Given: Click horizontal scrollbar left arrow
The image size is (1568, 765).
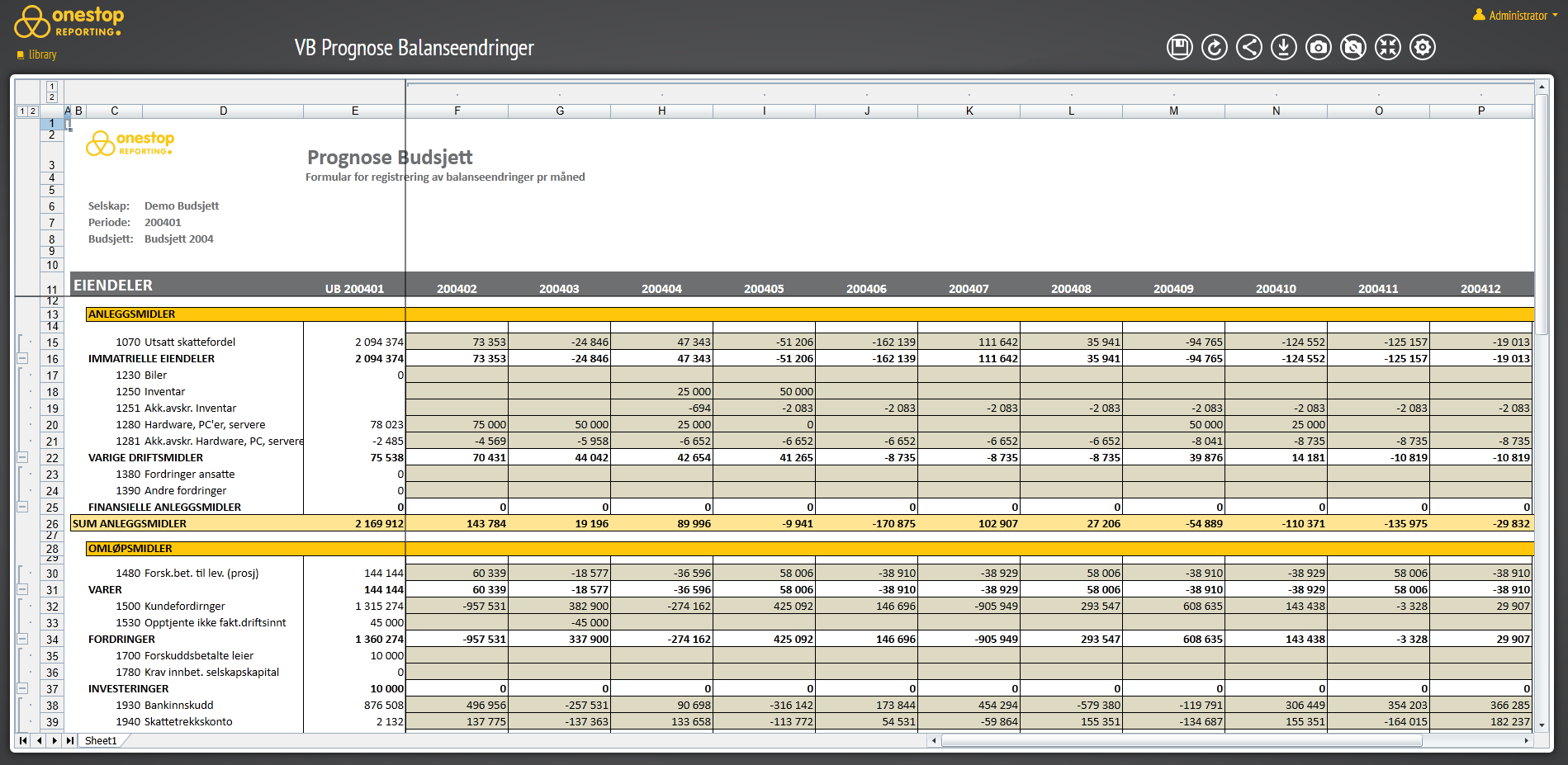Looking at the screenshot, I should point(934,740).
